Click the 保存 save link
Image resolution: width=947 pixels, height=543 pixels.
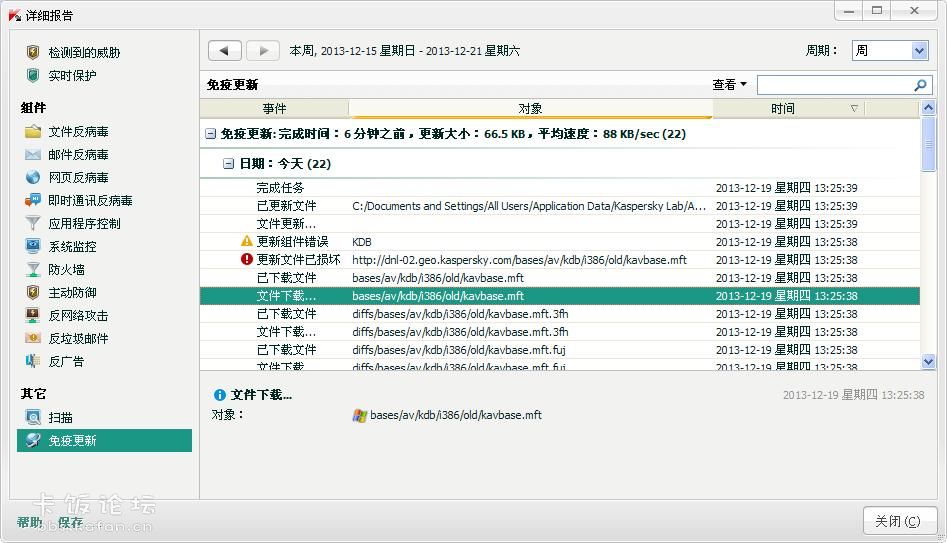pos(70,522)
